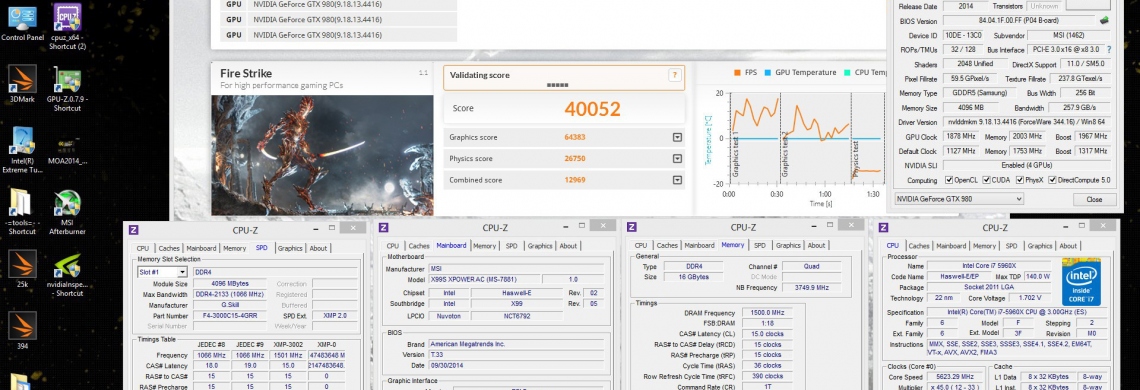Click the XMP-3002 column header in Timings Table
The width and height of the screenshot is (1140, 390).
point(288,344)
